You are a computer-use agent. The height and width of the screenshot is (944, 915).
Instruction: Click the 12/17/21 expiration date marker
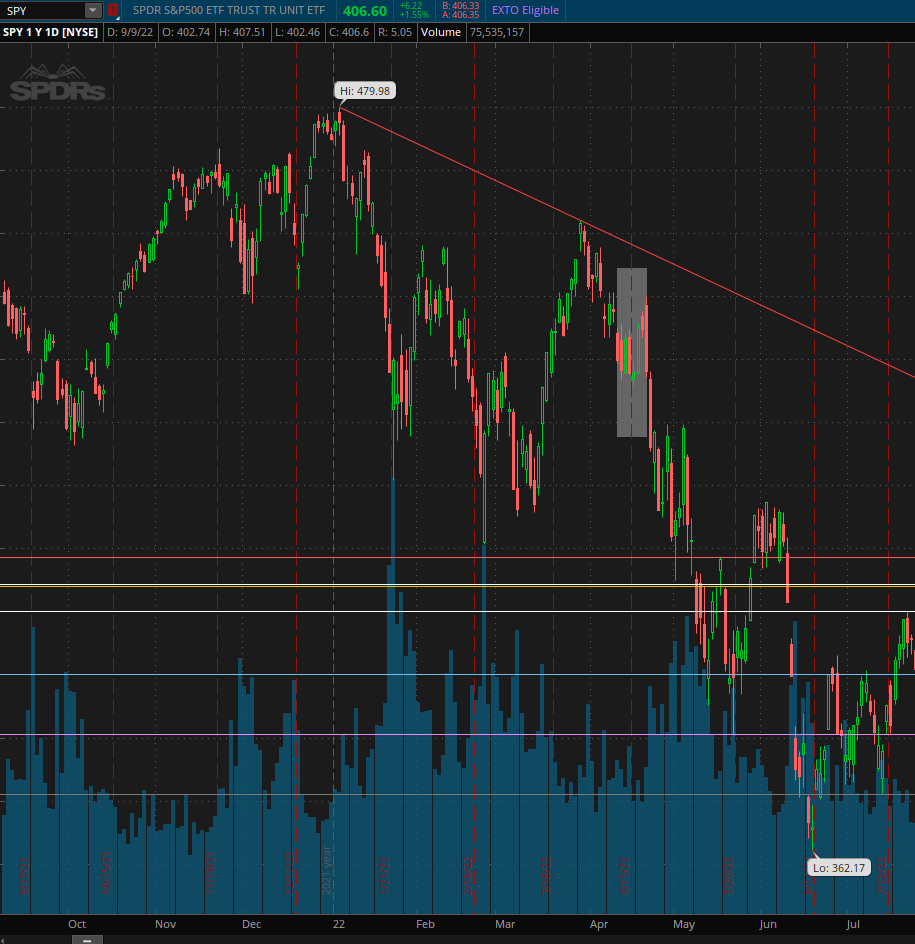click(290, 872)
